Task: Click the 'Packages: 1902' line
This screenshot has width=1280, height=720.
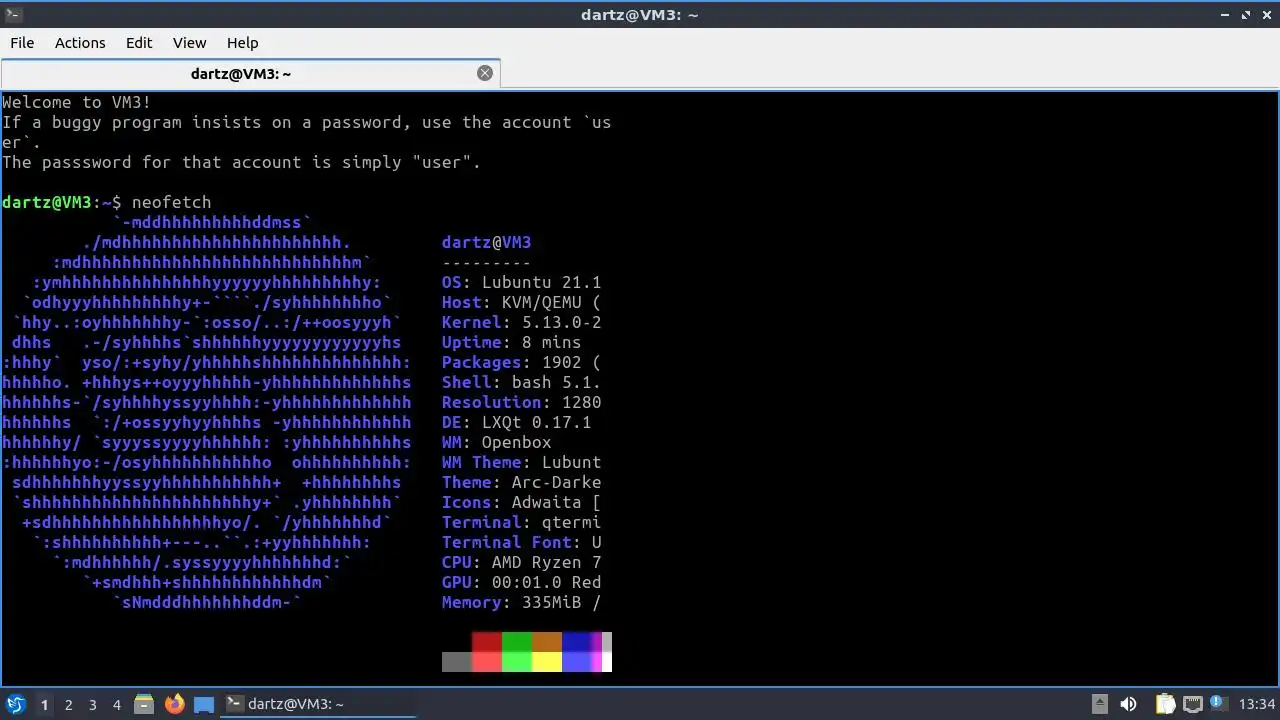Action: 522,362
